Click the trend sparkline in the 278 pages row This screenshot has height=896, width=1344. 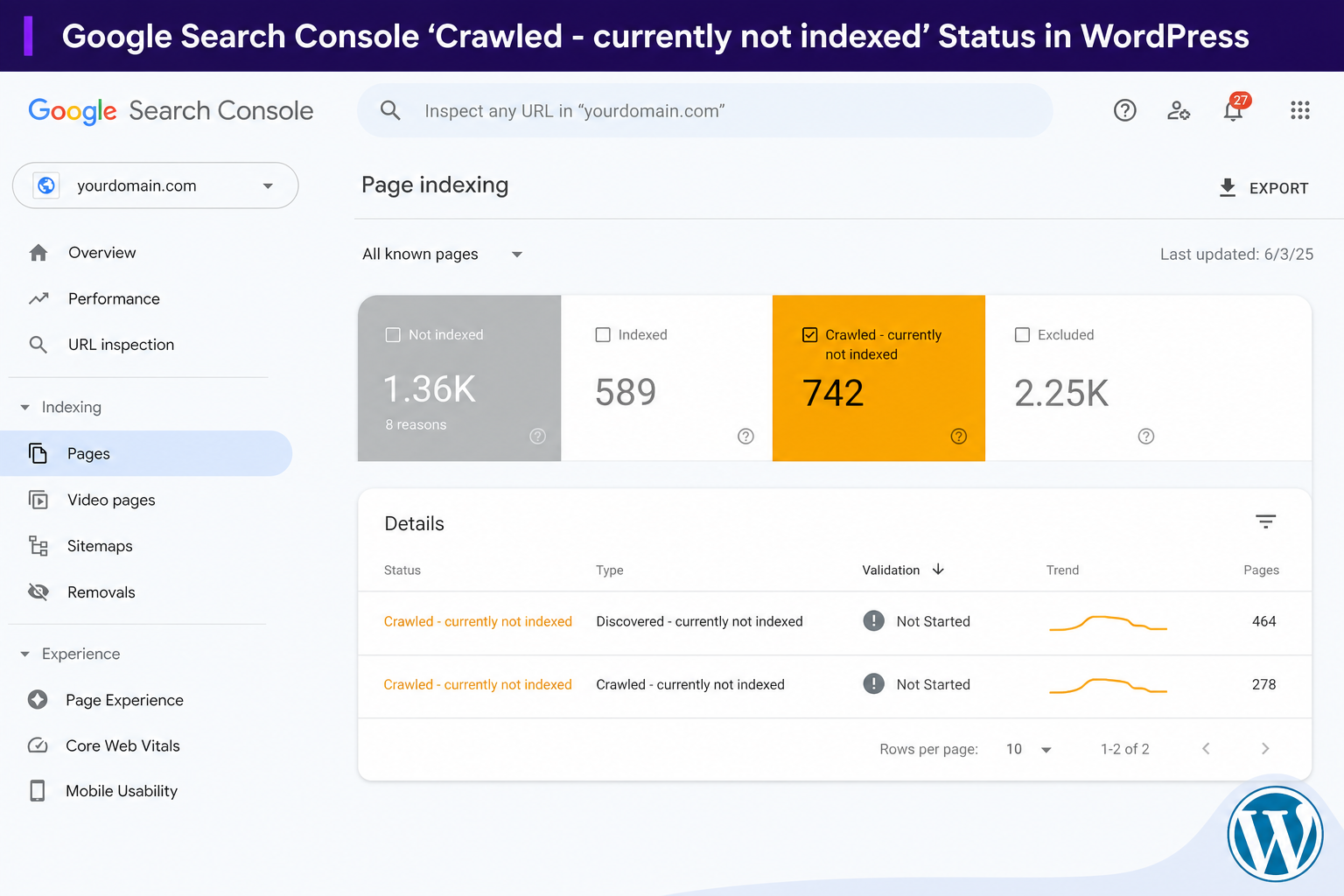[1108, 685]
